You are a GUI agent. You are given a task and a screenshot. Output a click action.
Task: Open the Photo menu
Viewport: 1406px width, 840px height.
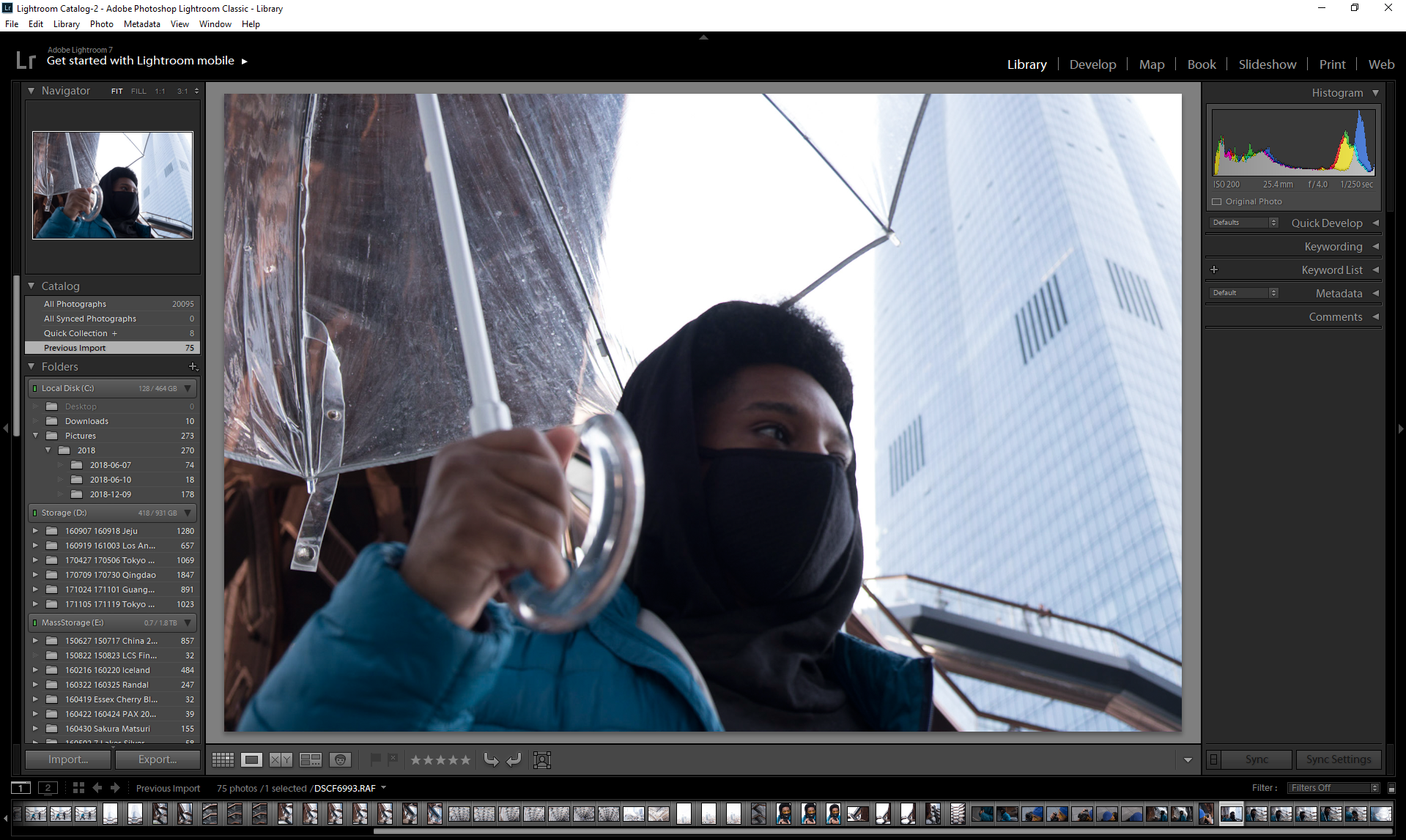[x=102, y=24]
